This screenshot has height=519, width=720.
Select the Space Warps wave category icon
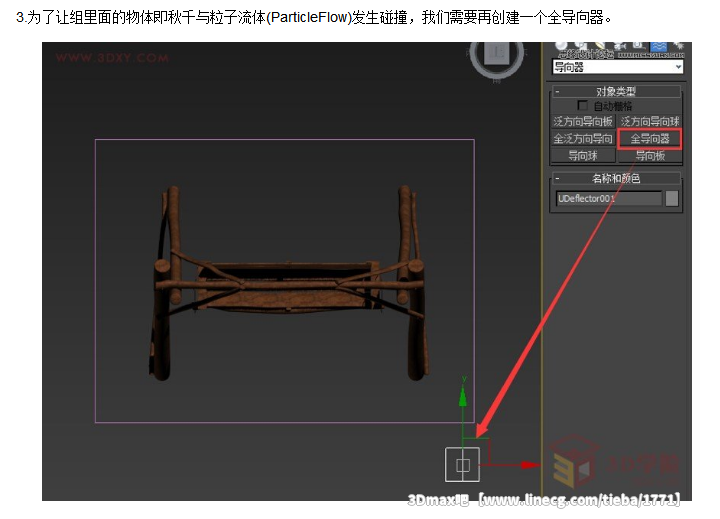coord(659,47)
